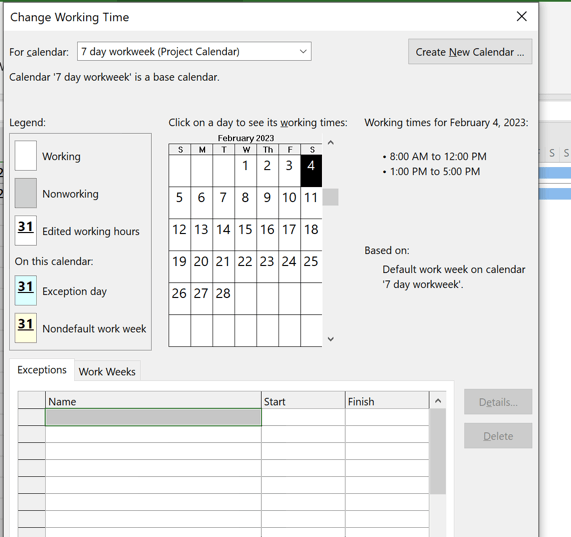Select February 2 on the calendar
This screenshot has height=537, width=571.
[267, 170]
